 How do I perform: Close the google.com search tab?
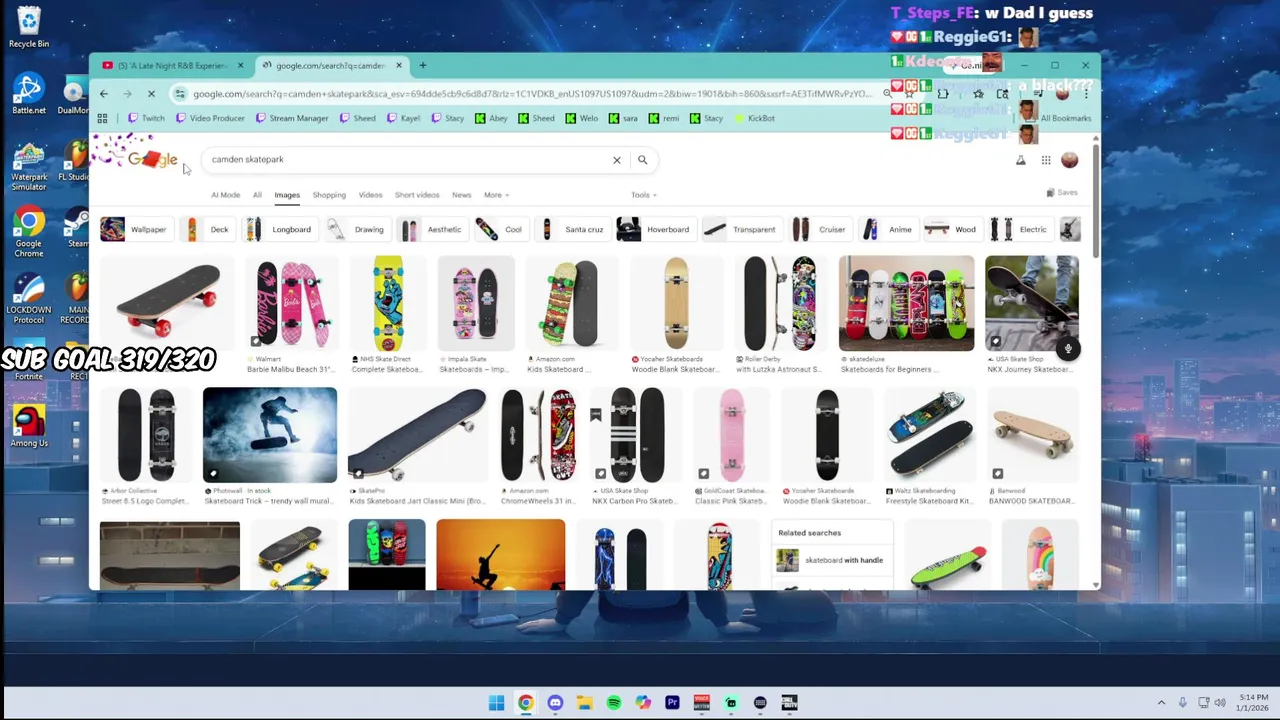pos(399,66)
